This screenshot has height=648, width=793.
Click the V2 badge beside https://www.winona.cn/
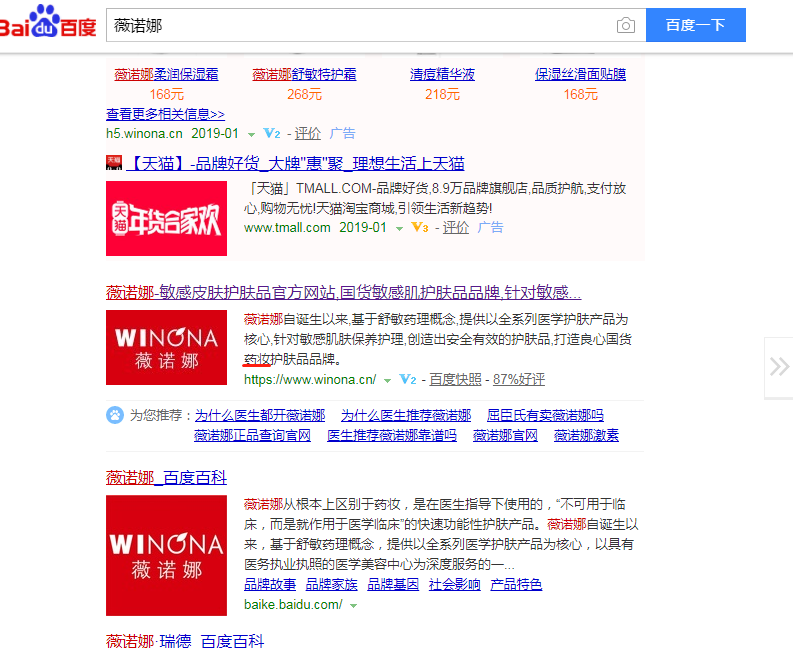pyautogui.click(x=407, y=380)
